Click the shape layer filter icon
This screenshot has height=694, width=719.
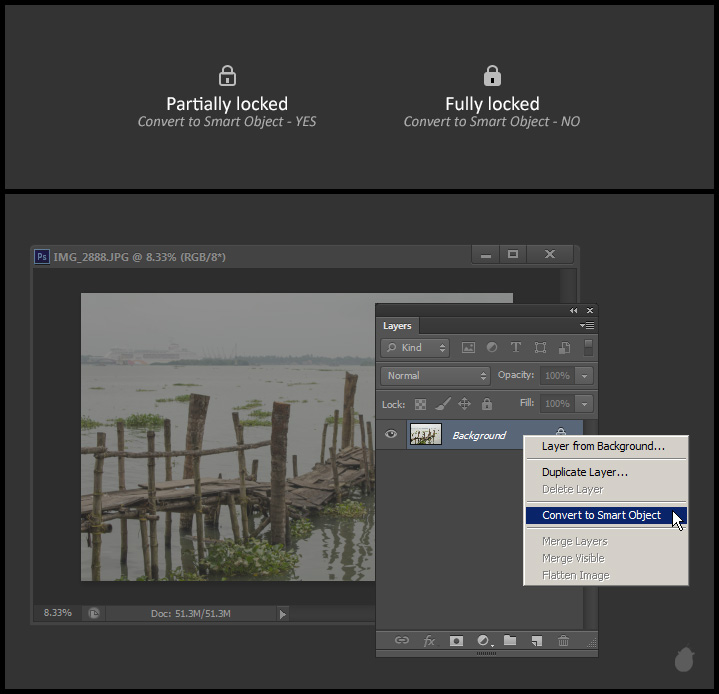coord(540,348)
